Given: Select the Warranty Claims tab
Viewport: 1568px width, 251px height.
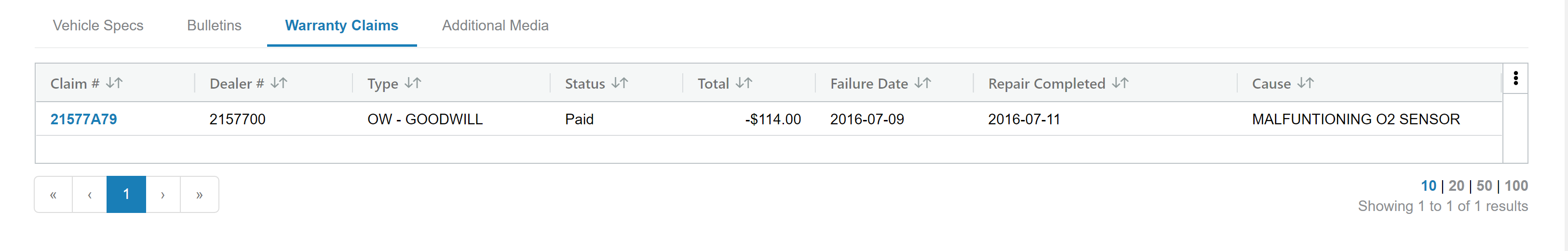Looking at the screenshot, I should (x=341, y=26).
